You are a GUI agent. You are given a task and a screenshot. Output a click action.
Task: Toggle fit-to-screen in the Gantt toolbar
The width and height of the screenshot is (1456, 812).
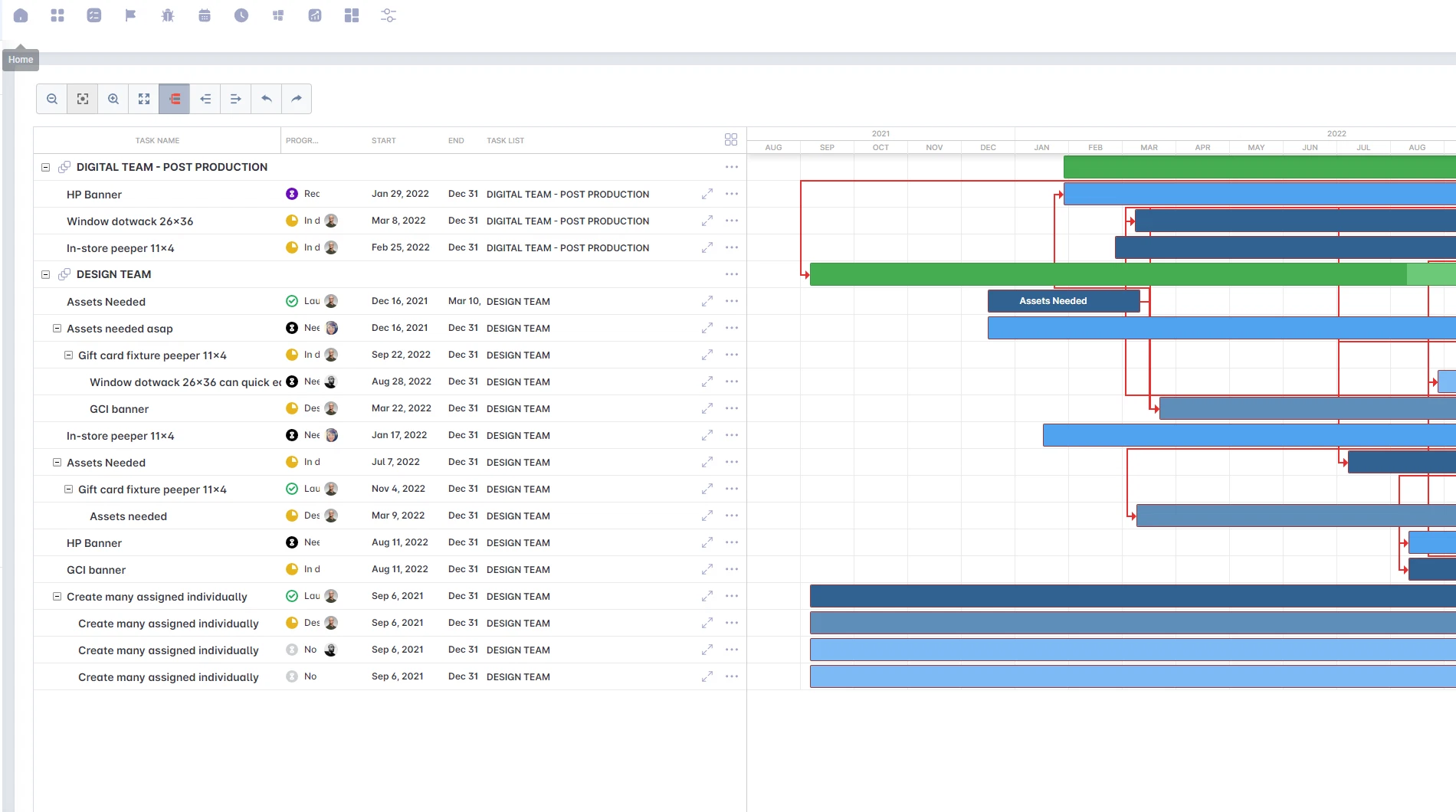82,99
